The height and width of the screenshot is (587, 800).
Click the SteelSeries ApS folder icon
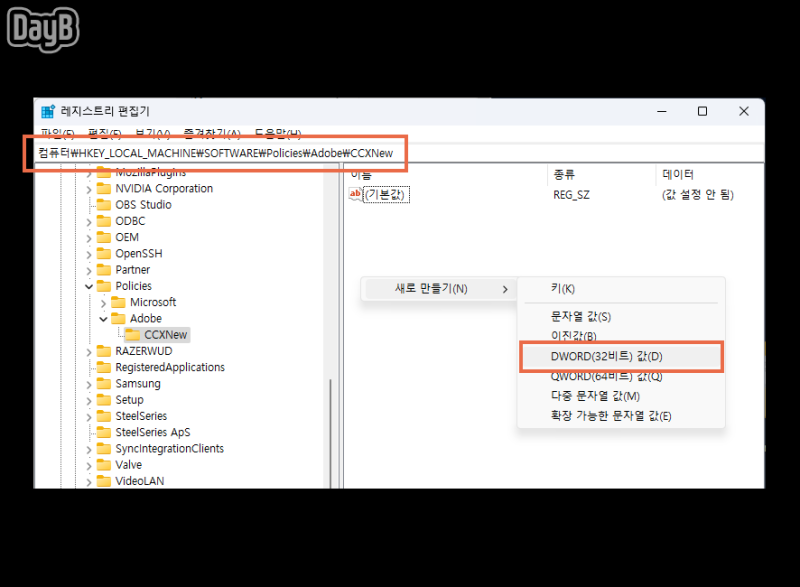[104, 433]
